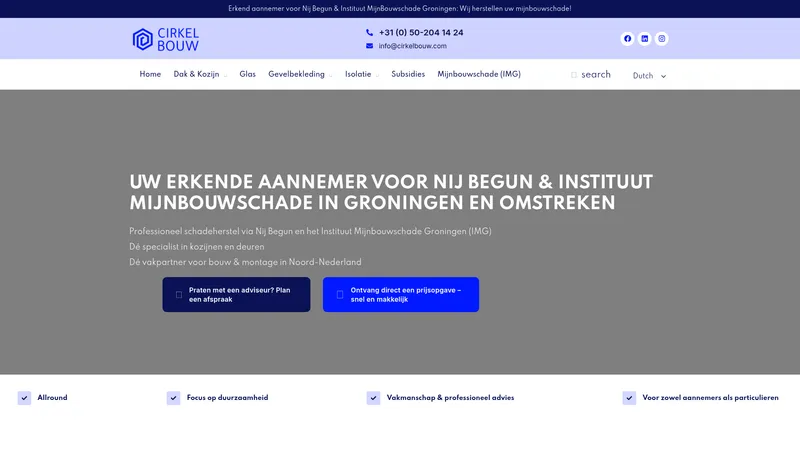Click the icon inside the prijsopgave button
The height and width of the screenshot is (450, 800).
(x=340, y=294)
